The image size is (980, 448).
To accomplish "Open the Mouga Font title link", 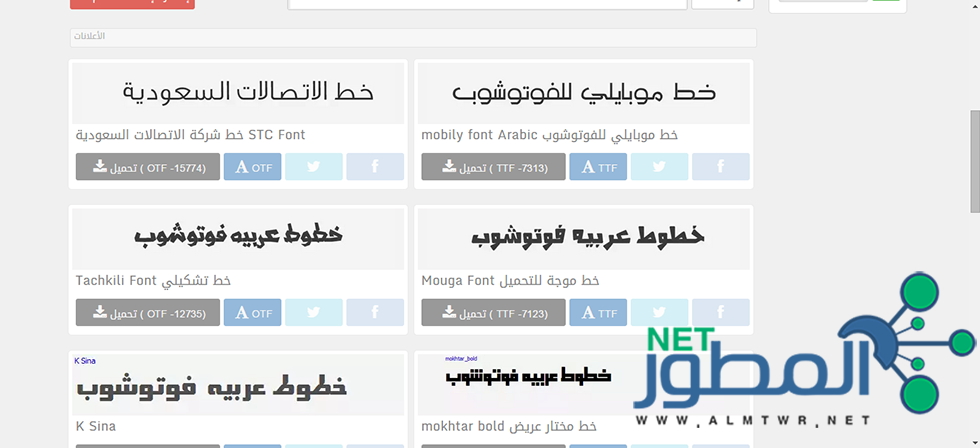I will click(x=511, y=281).
